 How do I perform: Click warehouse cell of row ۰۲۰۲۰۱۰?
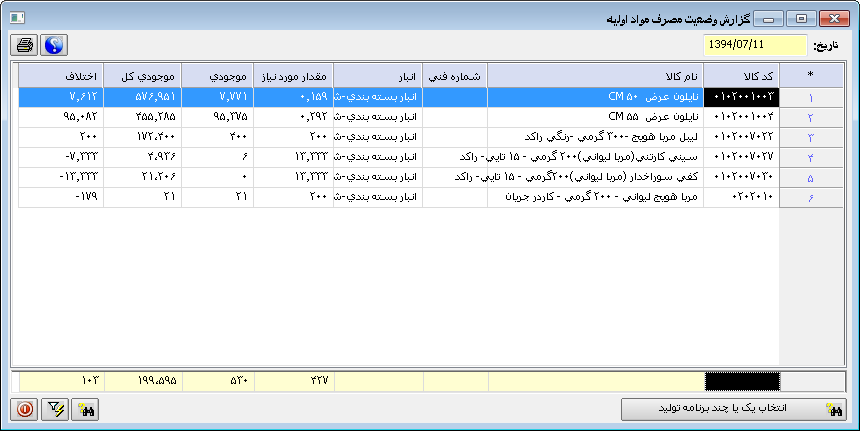pyautogui.click(x=377, y=197)
